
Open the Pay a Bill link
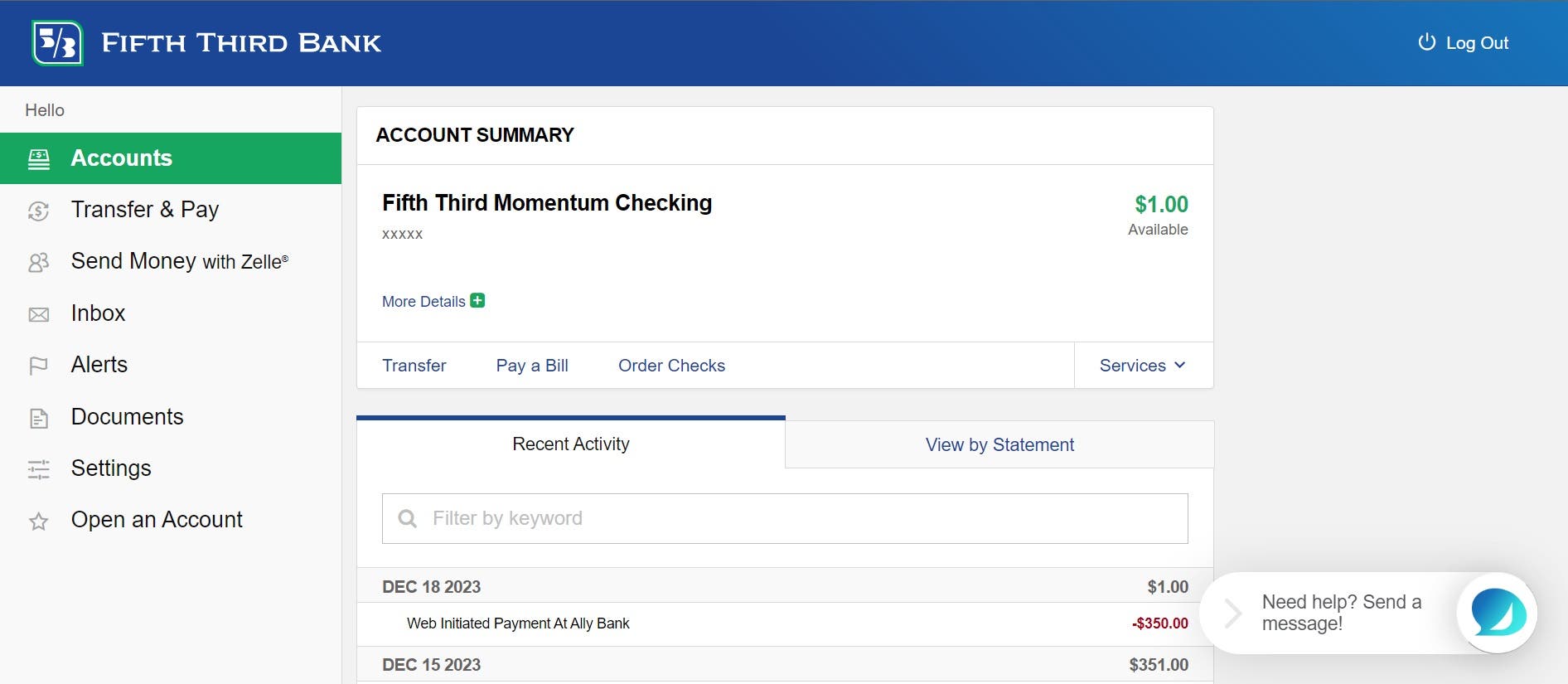(x=532, y=366)
